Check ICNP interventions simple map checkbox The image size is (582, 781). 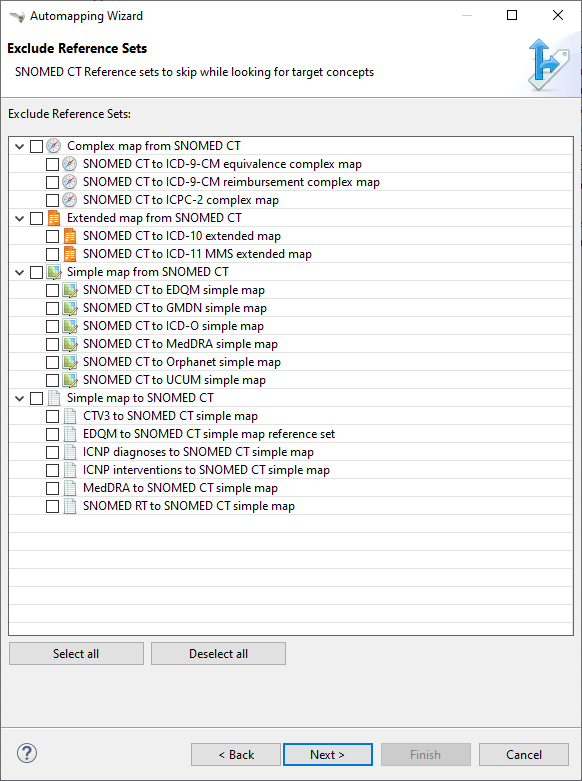[52, 471]
